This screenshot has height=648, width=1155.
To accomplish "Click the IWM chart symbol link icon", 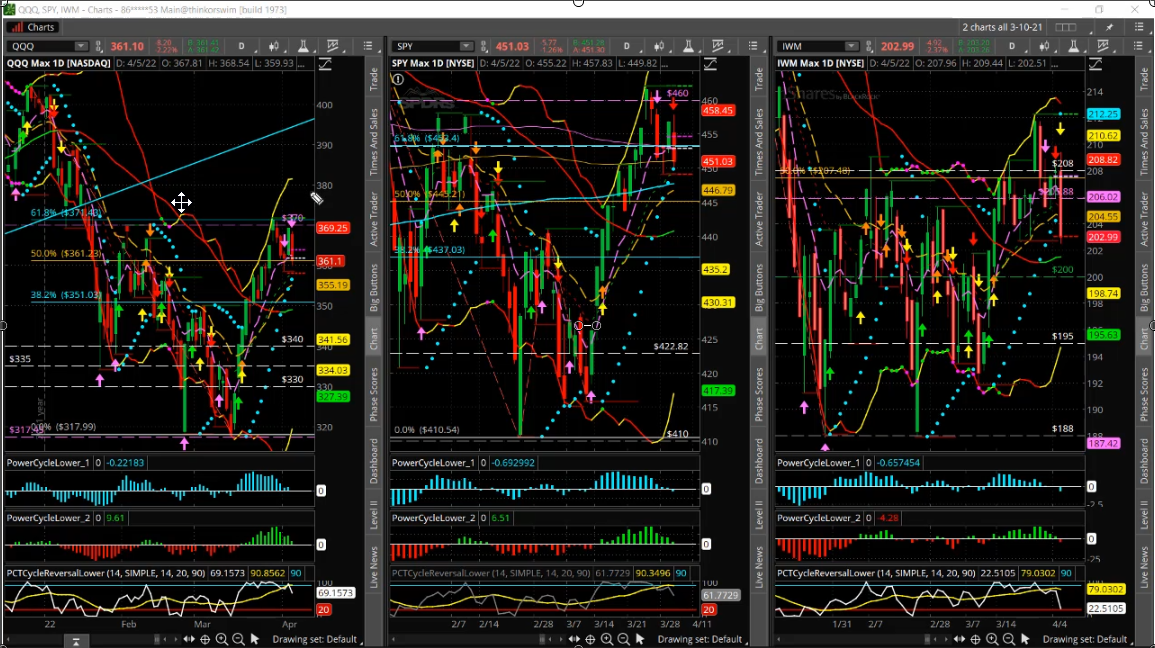I will tap(869, 46).
